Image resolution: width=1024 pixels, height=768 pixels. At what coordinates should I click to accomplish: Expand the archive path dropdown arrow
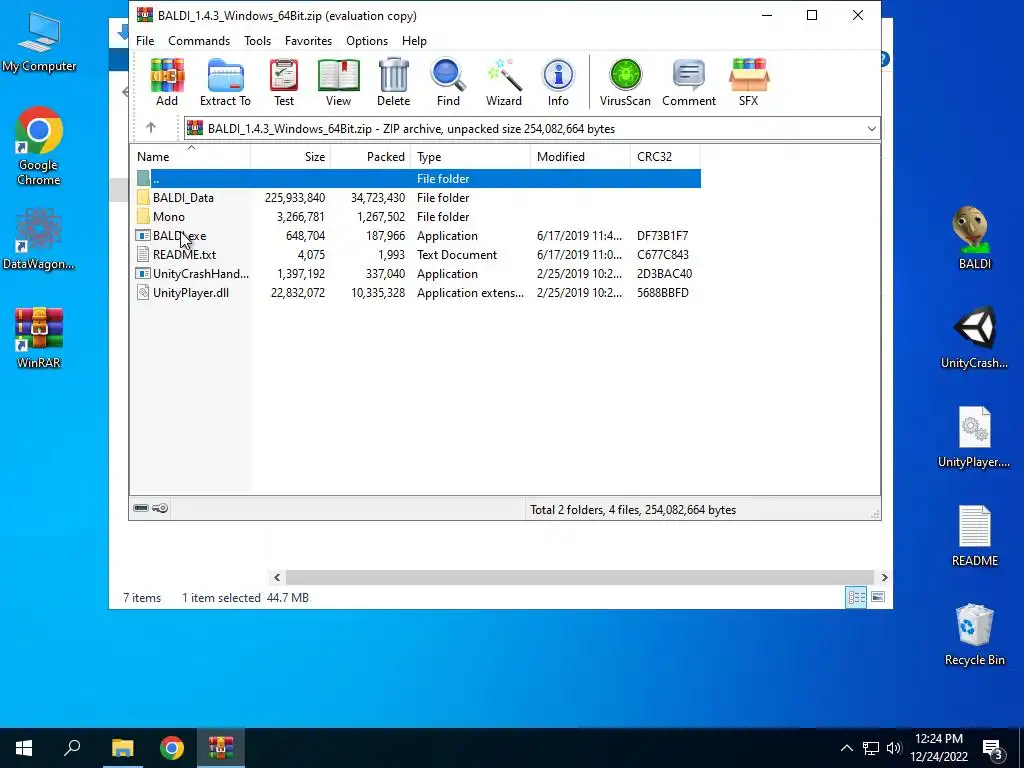[x=871, y=129]
